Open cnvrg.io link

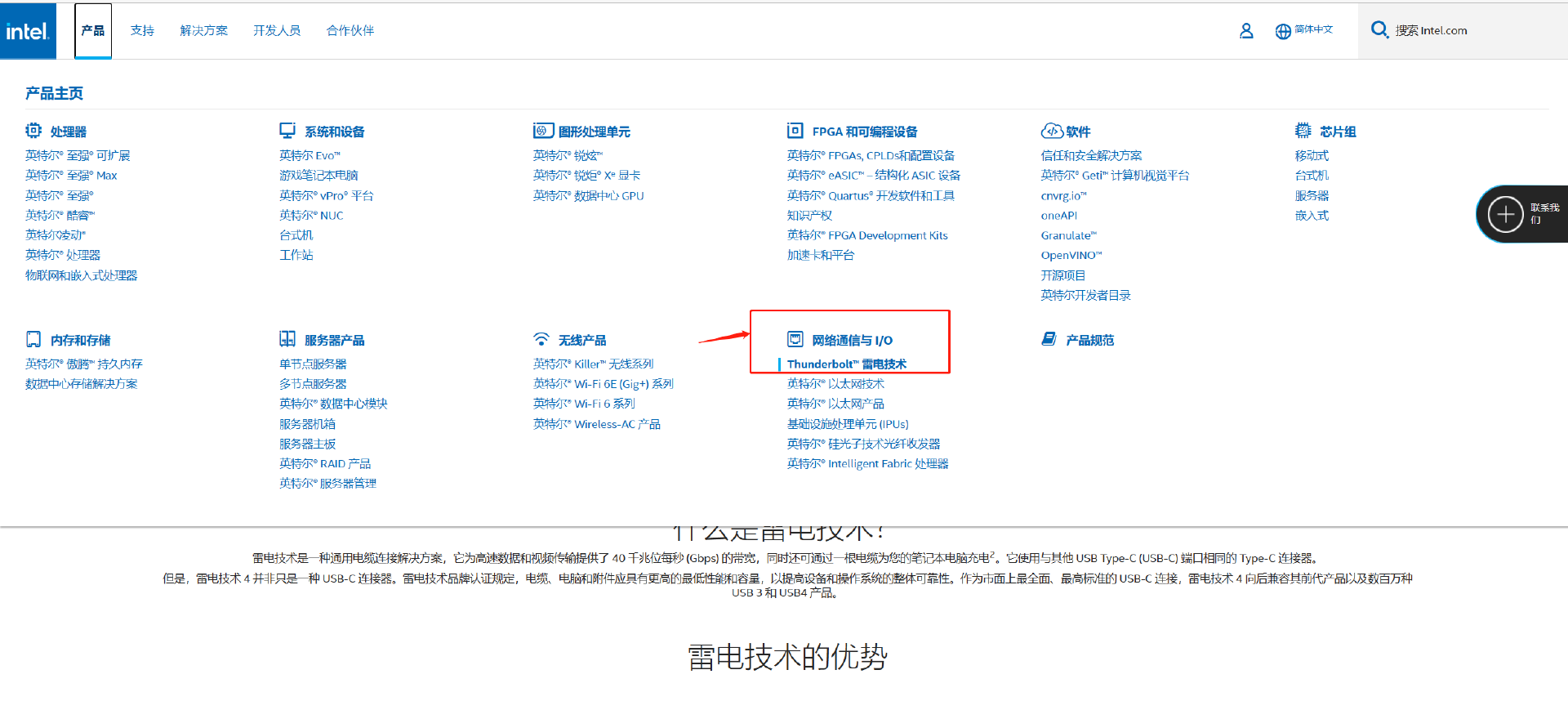pyautogui.click(x=1063, y=195)
